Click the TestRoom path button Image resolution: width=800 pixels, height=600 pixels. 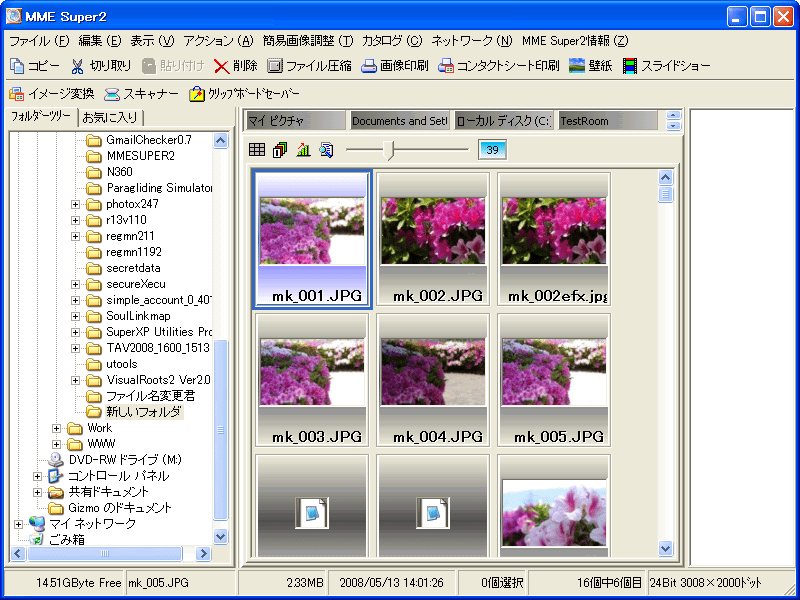click(x=607, y=121)
